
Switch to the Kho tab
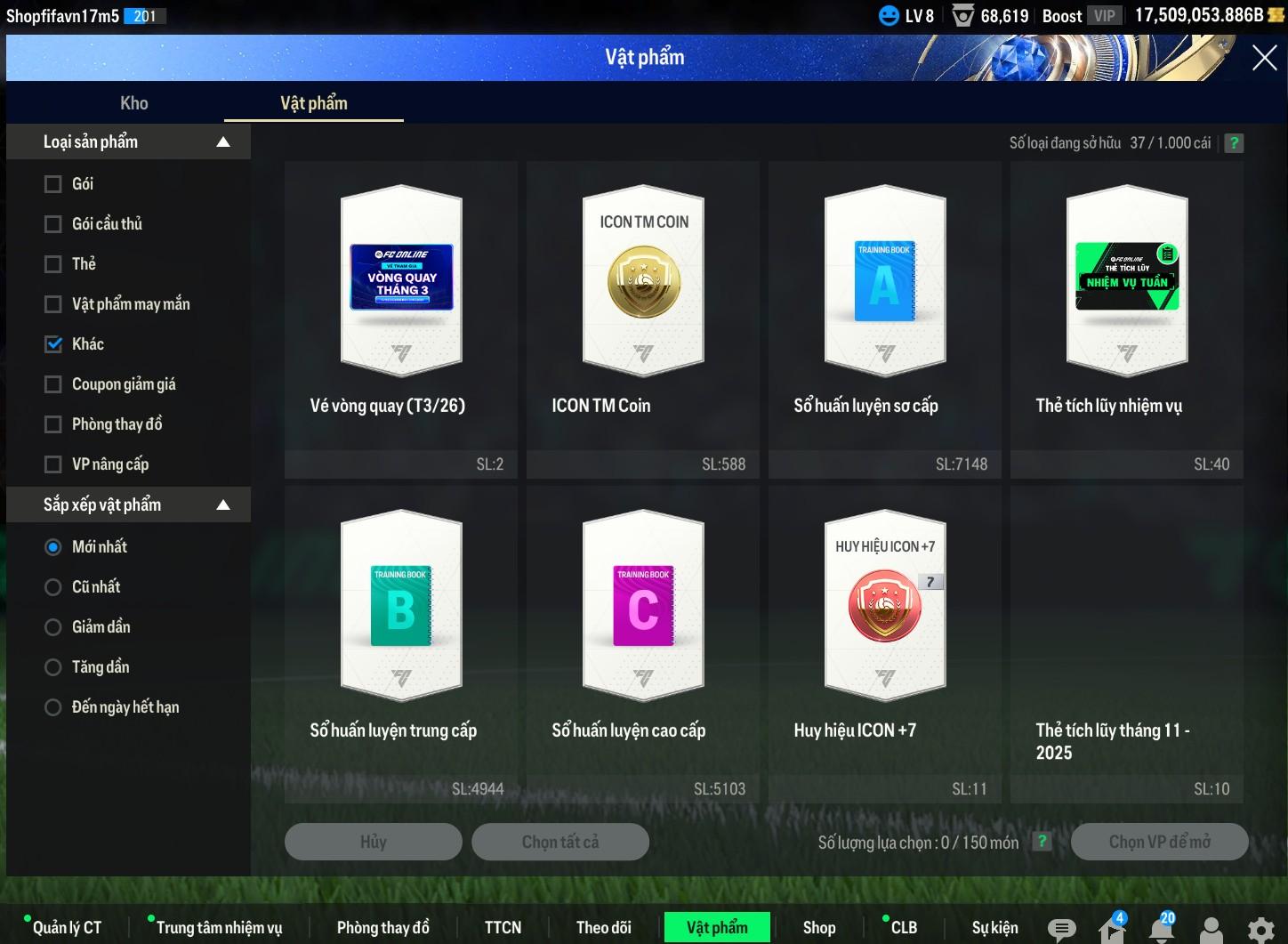coord(134,103)
